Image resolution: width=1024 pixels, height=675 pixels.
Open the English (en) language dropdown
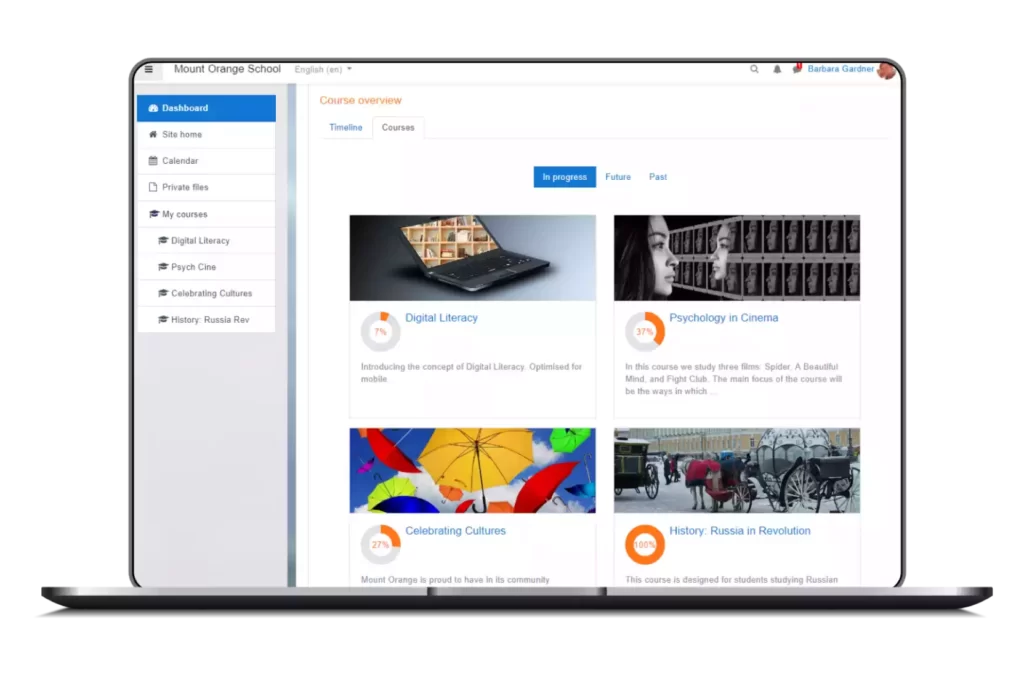tap(323, 70)
